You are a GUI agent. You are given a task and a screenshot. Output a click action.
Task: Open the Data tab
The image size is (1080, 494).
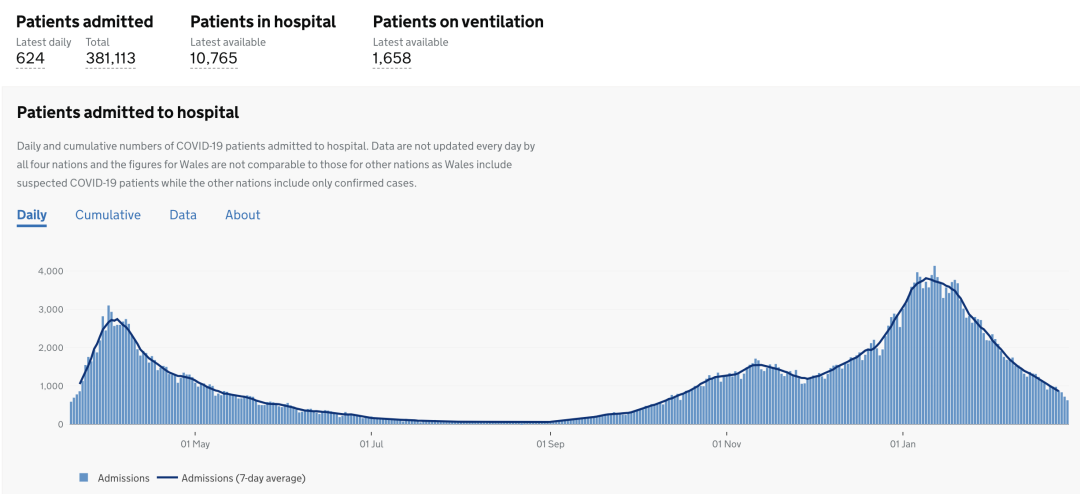point(183,215)
